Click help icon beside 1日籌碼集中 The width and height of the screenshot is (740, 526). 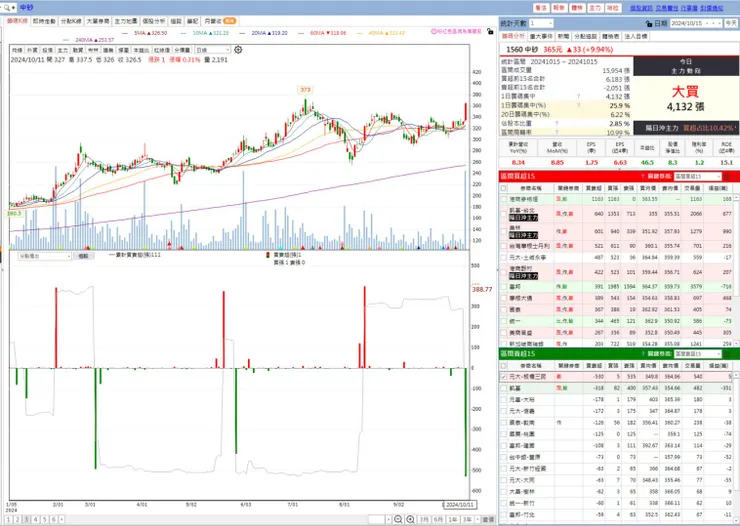coord(579,97)
